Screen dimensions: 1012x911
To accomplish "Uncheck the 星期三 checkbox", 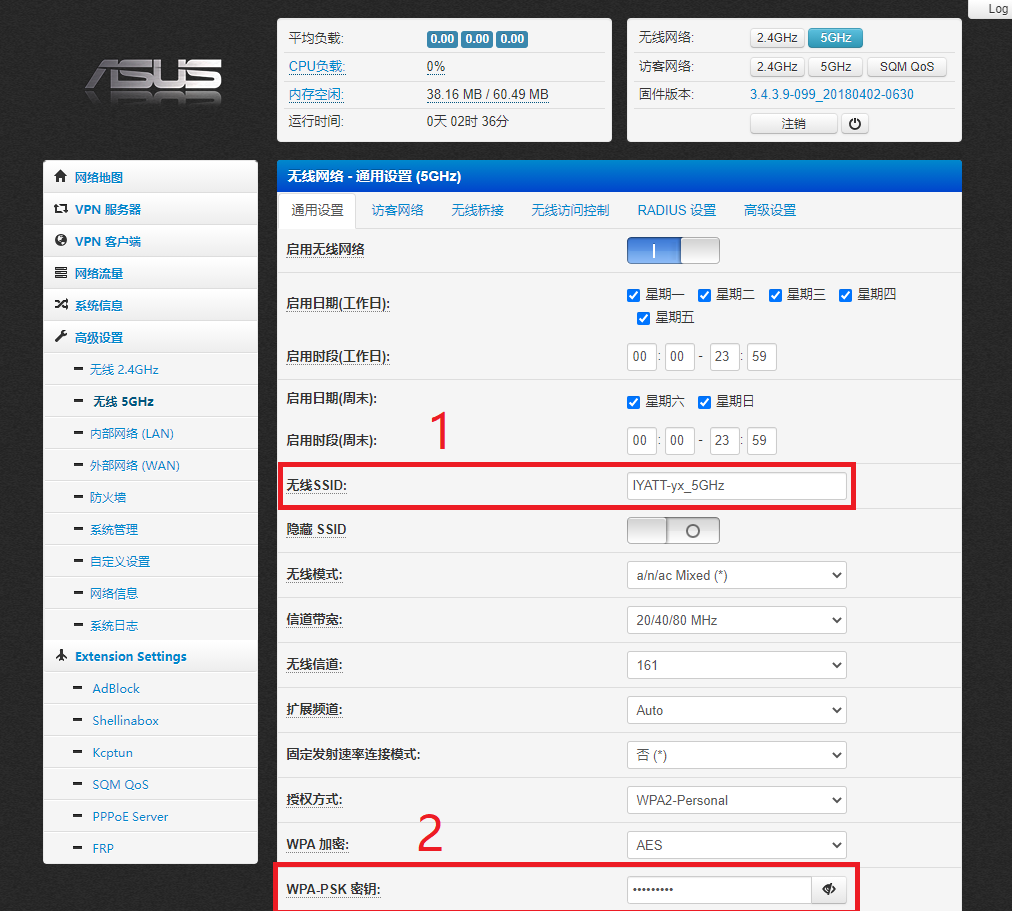I will [775, 295].
